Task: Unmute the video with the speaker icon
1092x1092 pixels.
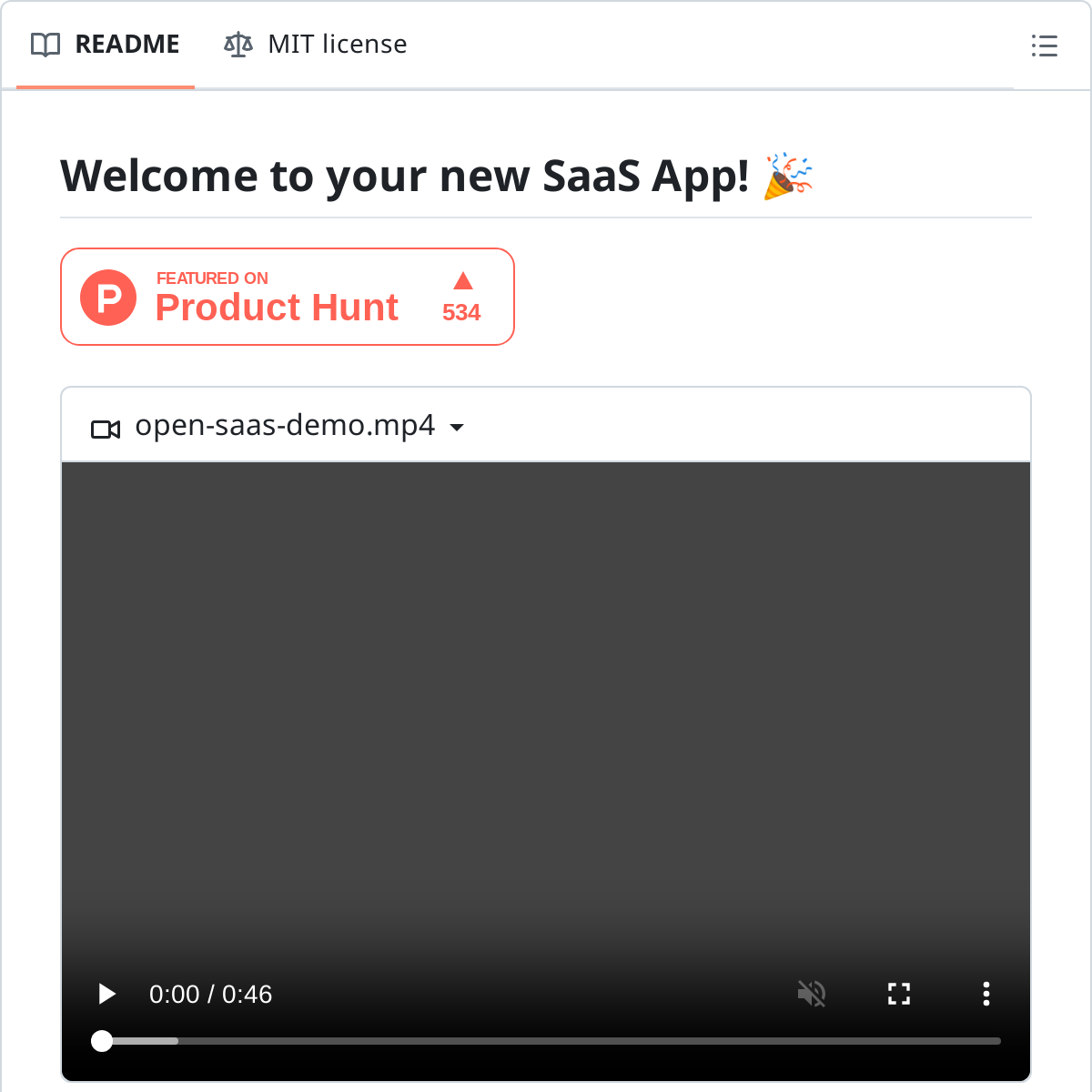Action: click(x=812, y=994)
